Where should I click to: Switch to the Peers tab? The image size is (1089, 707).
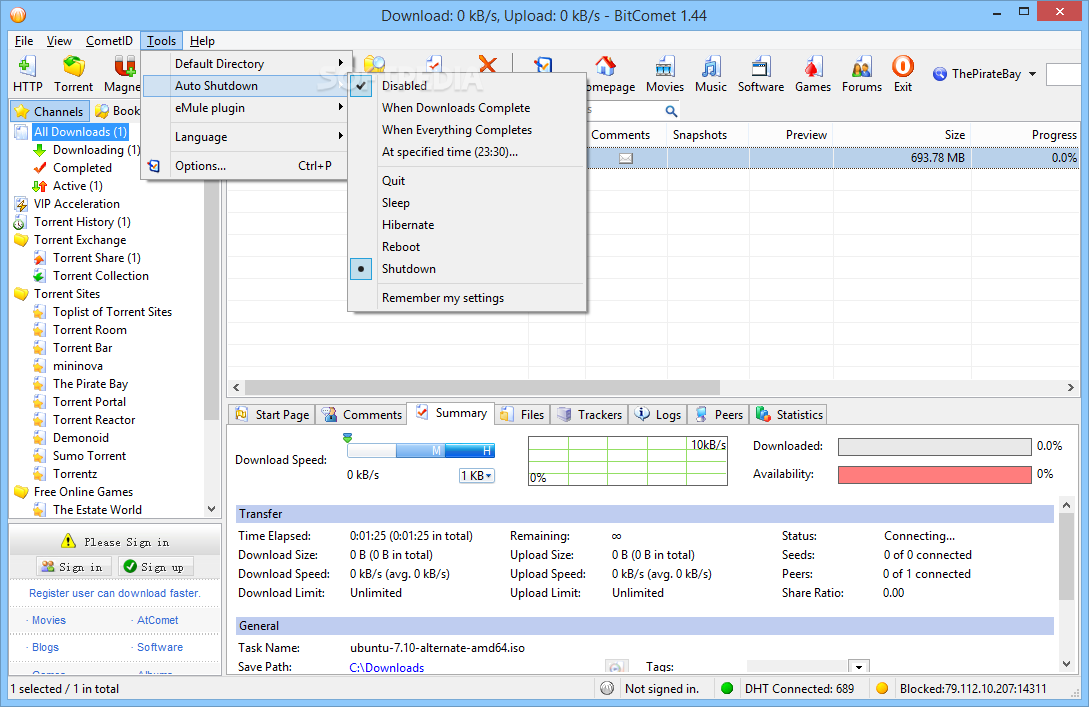720,415
